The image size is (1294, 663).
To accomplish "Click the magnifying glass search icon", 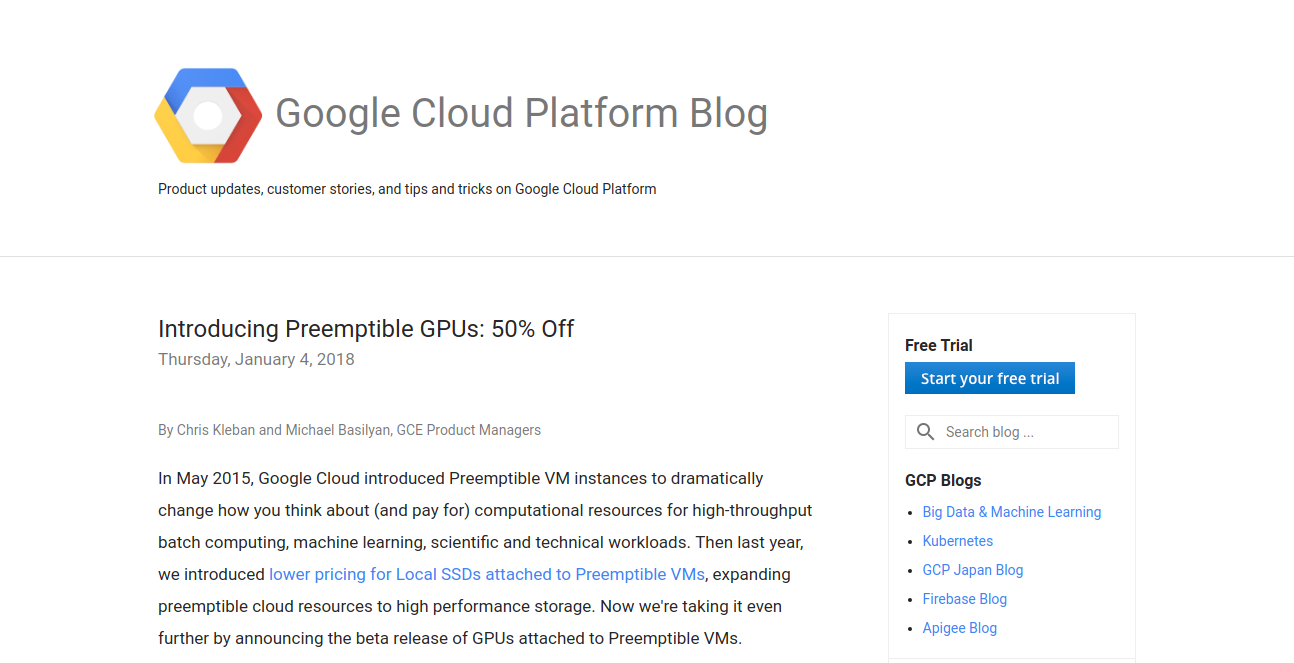I will point(926,432).
